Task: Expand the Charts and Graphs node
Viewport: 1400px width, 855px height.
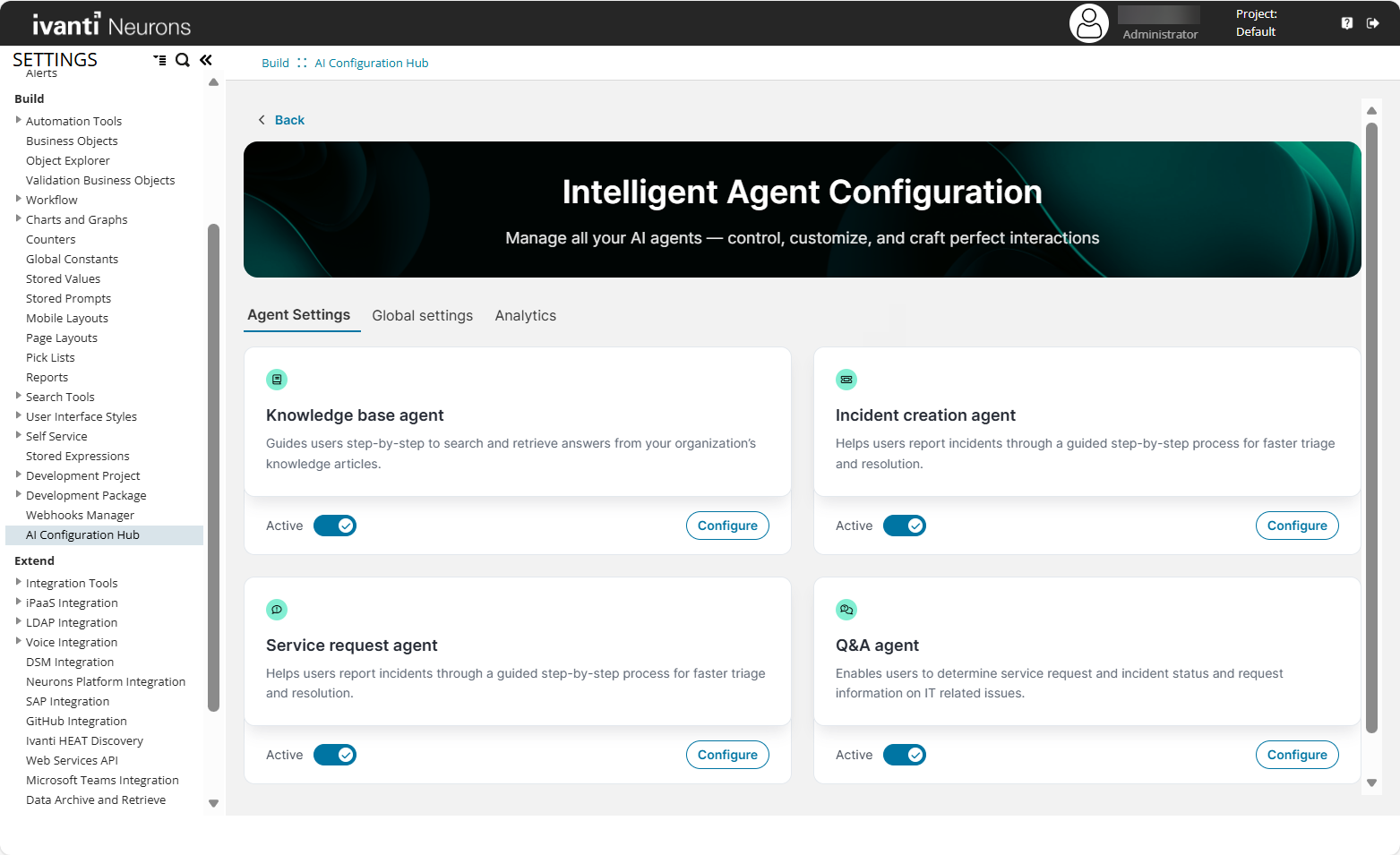Action: click(x=18, y=218)
